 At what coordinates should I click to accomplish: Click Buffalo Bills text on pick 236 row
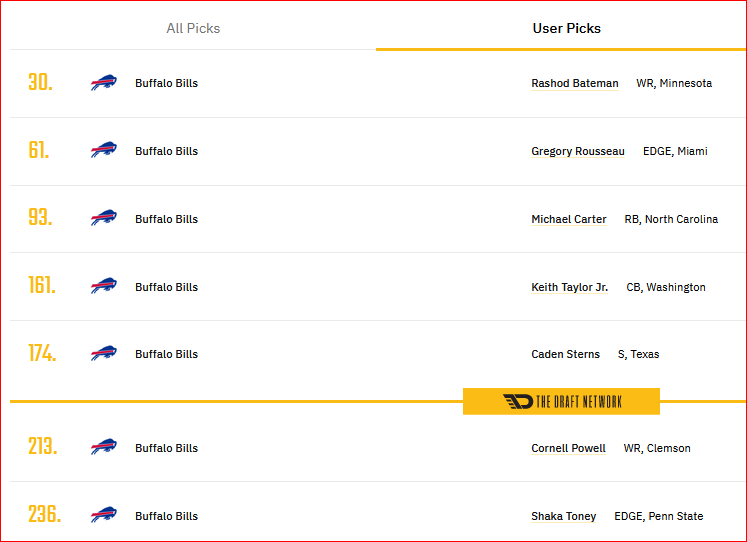166,516
